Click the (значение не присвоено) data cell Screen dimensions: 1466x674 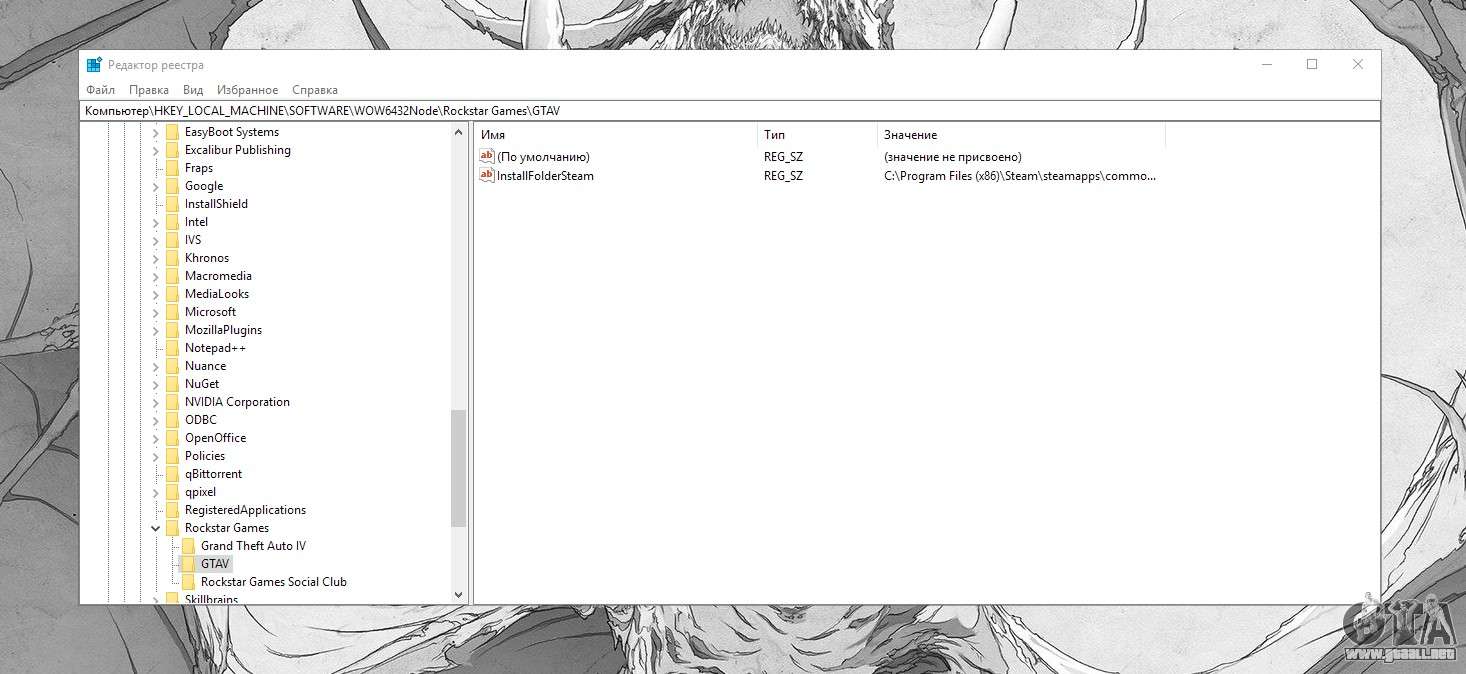(952, 157)
